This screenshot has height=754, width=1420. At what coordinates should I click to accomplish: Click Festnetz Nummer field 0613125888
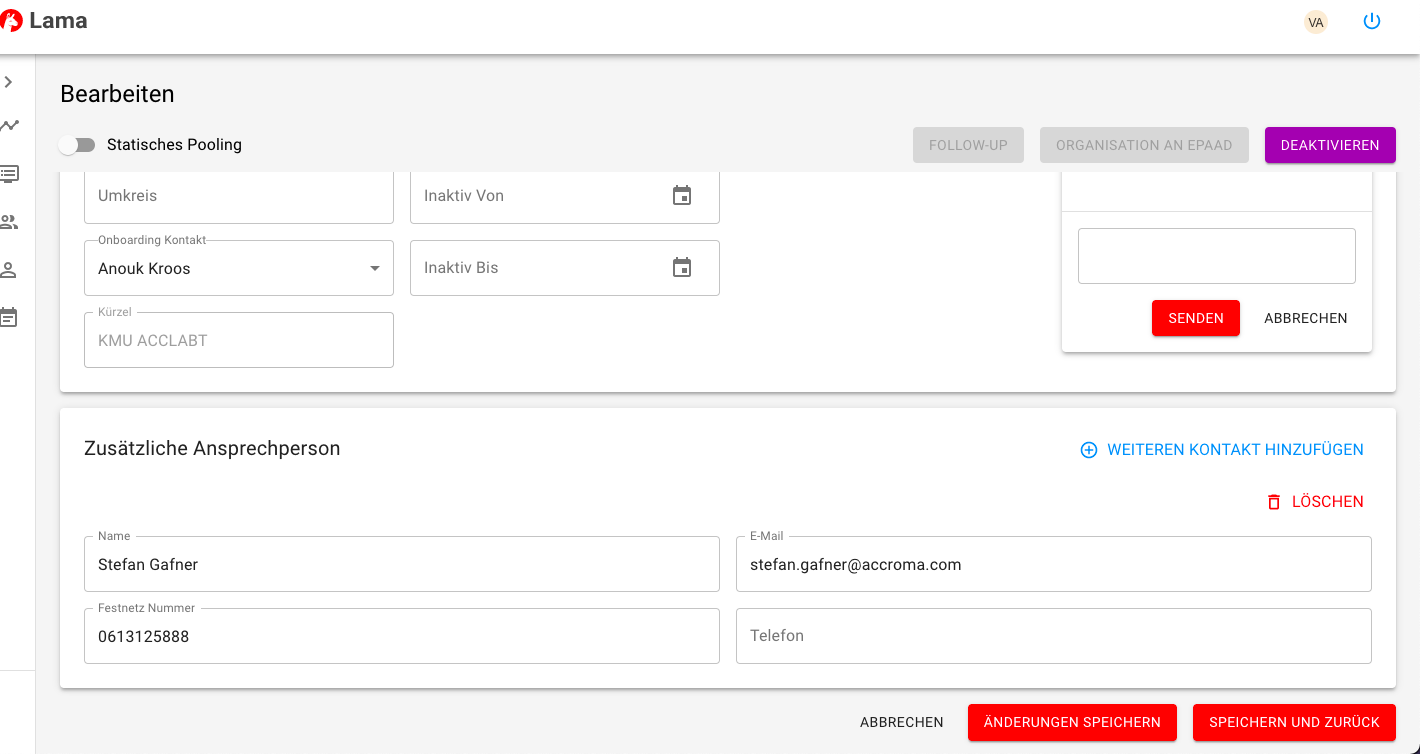click(402, 636)
